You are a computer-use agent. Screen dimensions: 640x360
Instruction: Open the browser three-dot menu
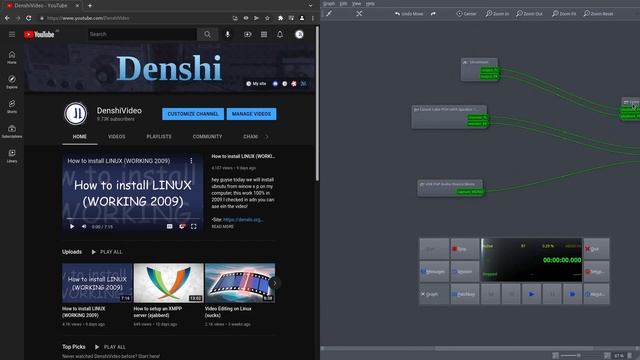[x=313, y=18]
